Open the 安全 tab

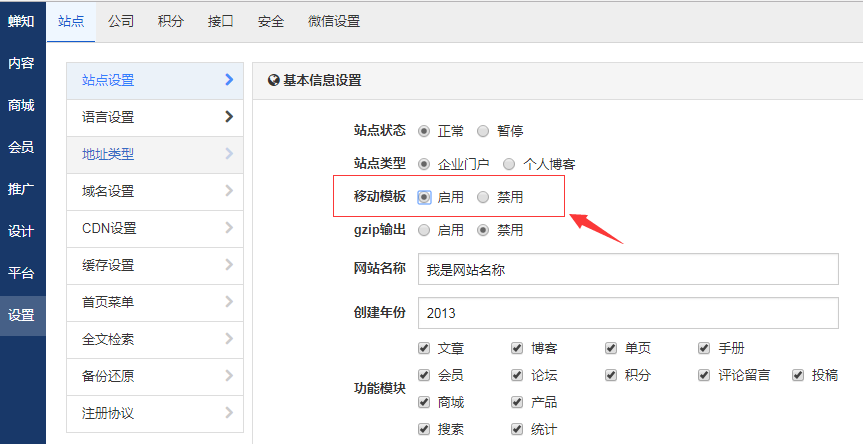point(271,21)
